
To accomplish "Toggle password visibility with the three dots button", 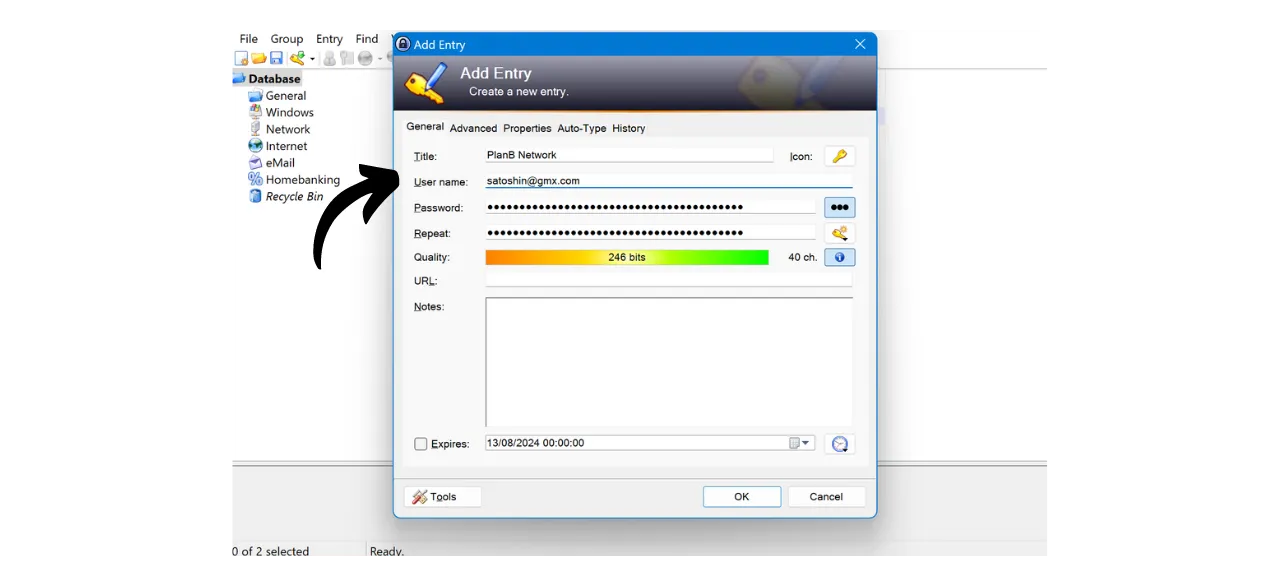I will click(x=839, y=207).
